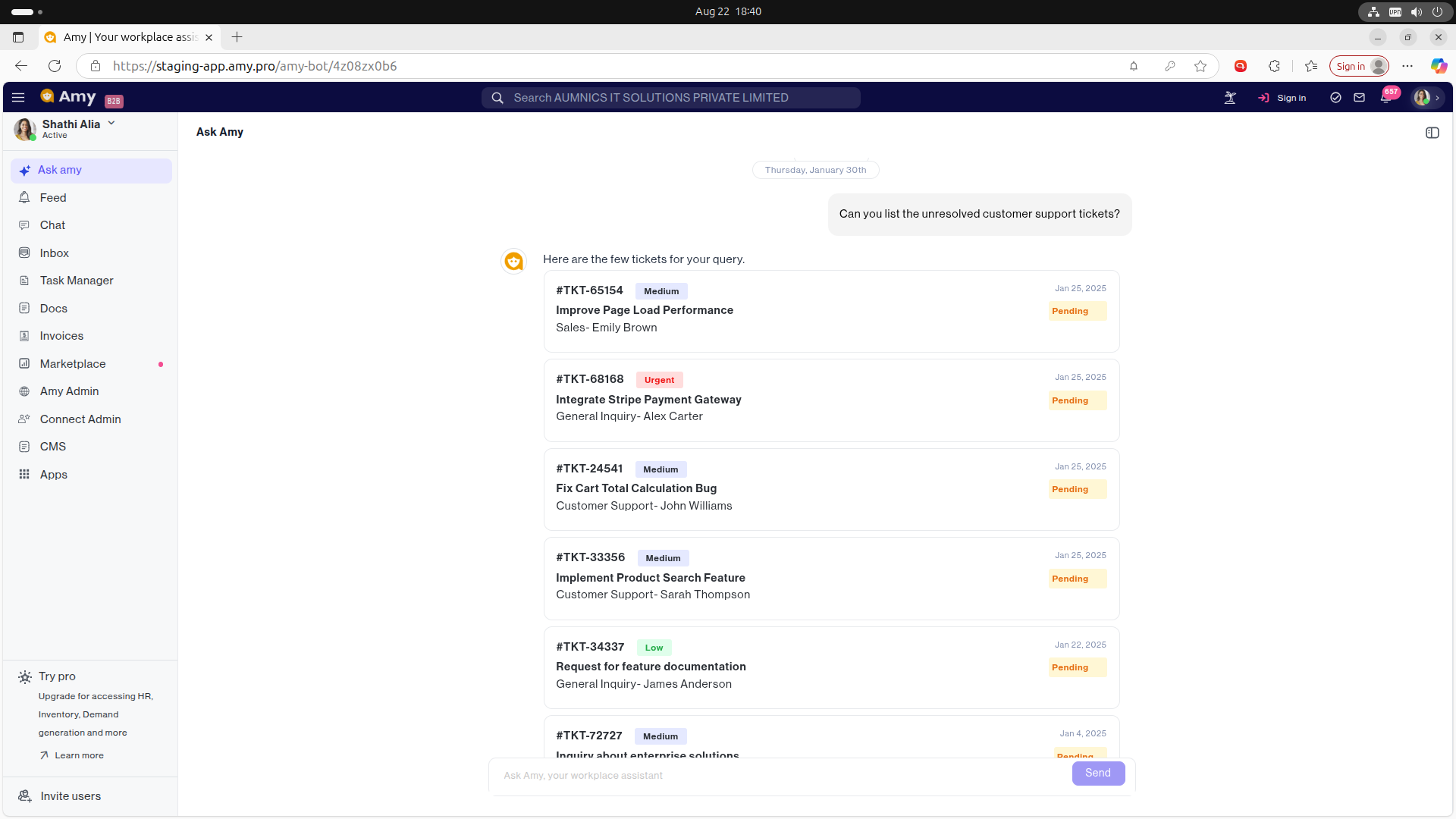Toggle favorite star in address bar
The width and height of the screenshot is (1456, 819).
tap(1200, 66)
